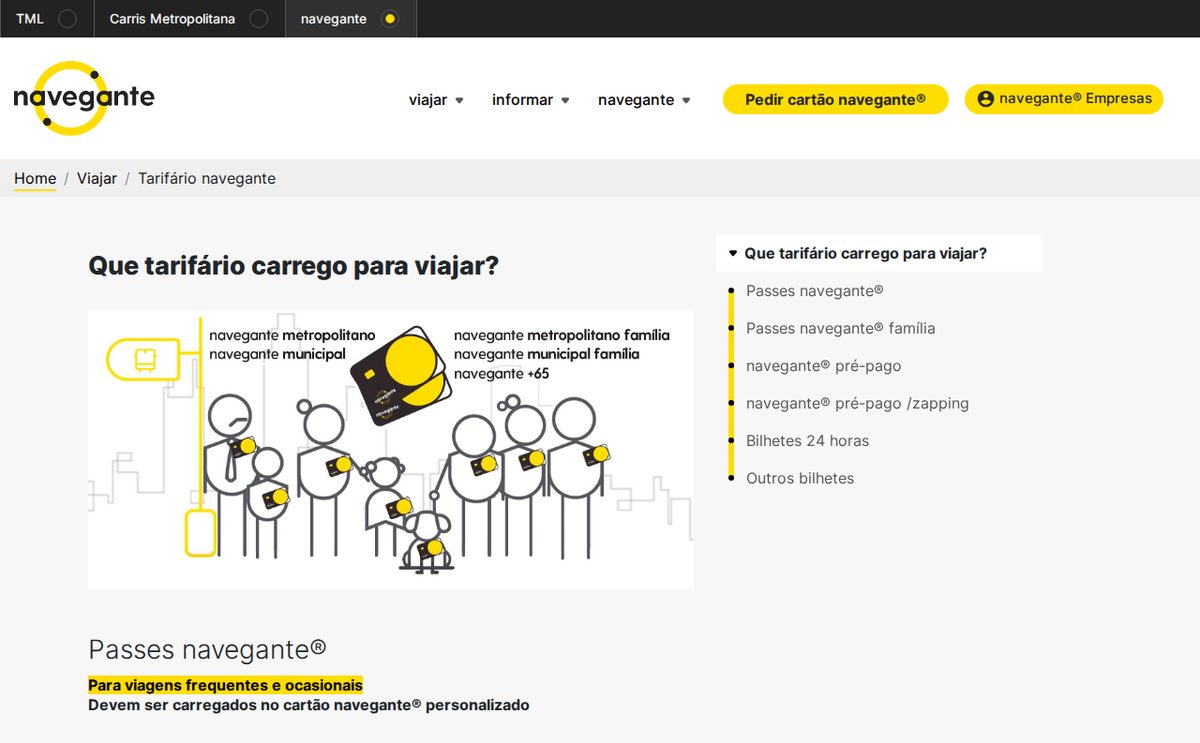This screenshot has height=743, width=1200.
Task: Go to Home breadcrumb link
Action: point(35,179)
